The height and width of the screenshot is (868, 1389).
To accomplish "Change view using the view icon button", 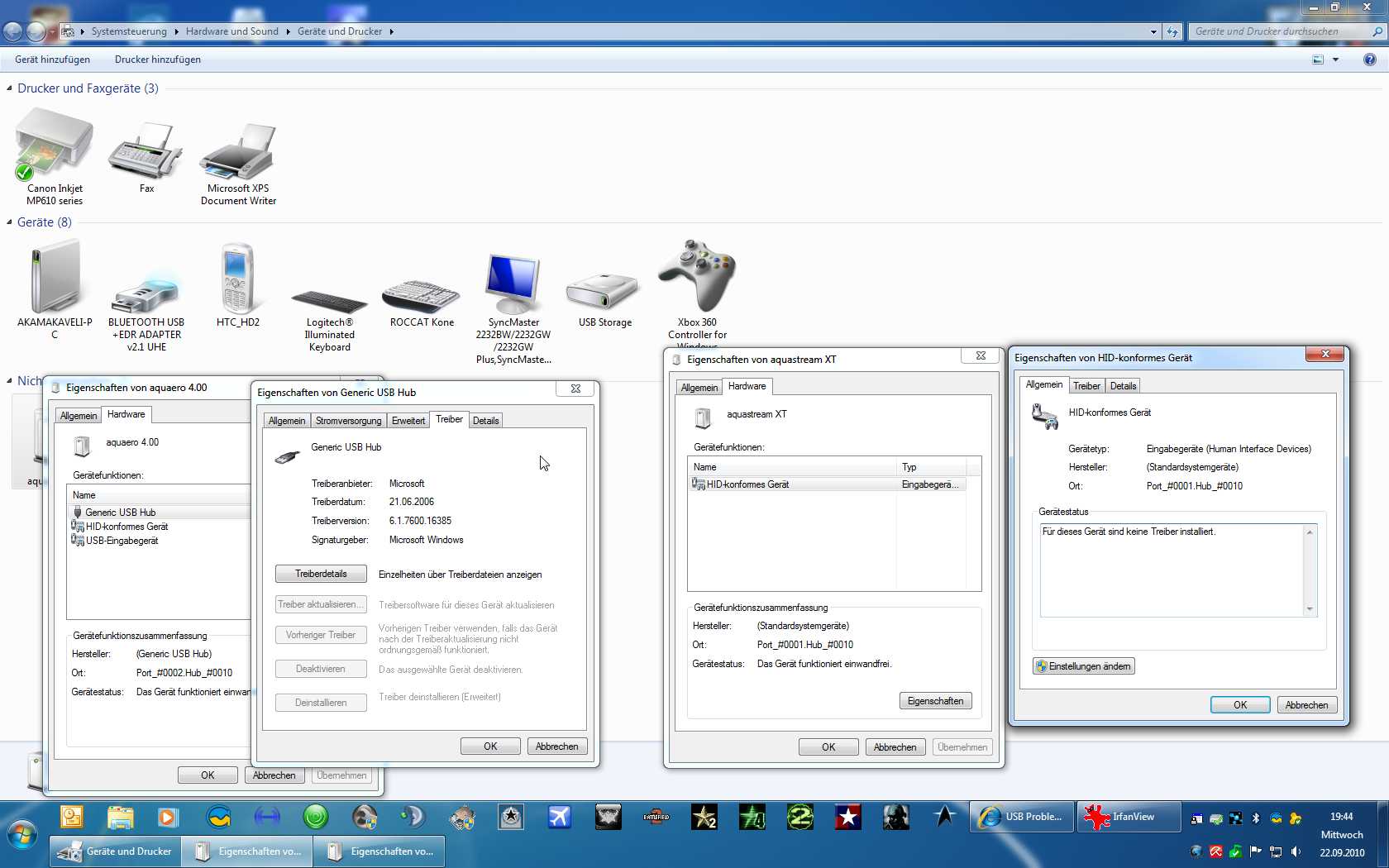I will [x=1318, y=60].
